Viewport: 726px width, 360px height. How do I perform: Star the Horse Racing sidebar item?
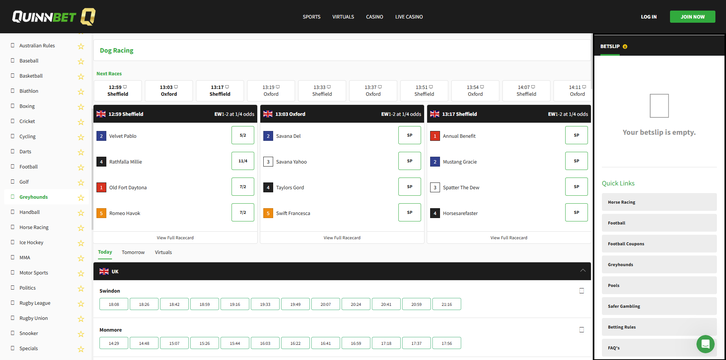(x=81, y=228)
